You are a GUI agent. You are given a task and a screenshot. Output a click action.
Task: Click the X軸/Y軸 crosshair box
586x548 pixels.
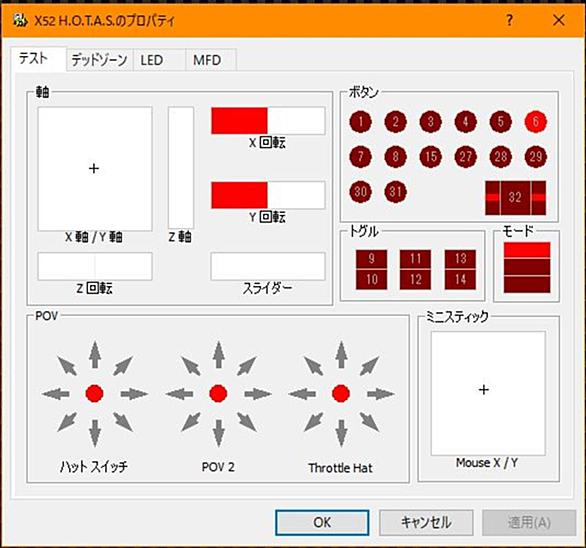point(95,169)
